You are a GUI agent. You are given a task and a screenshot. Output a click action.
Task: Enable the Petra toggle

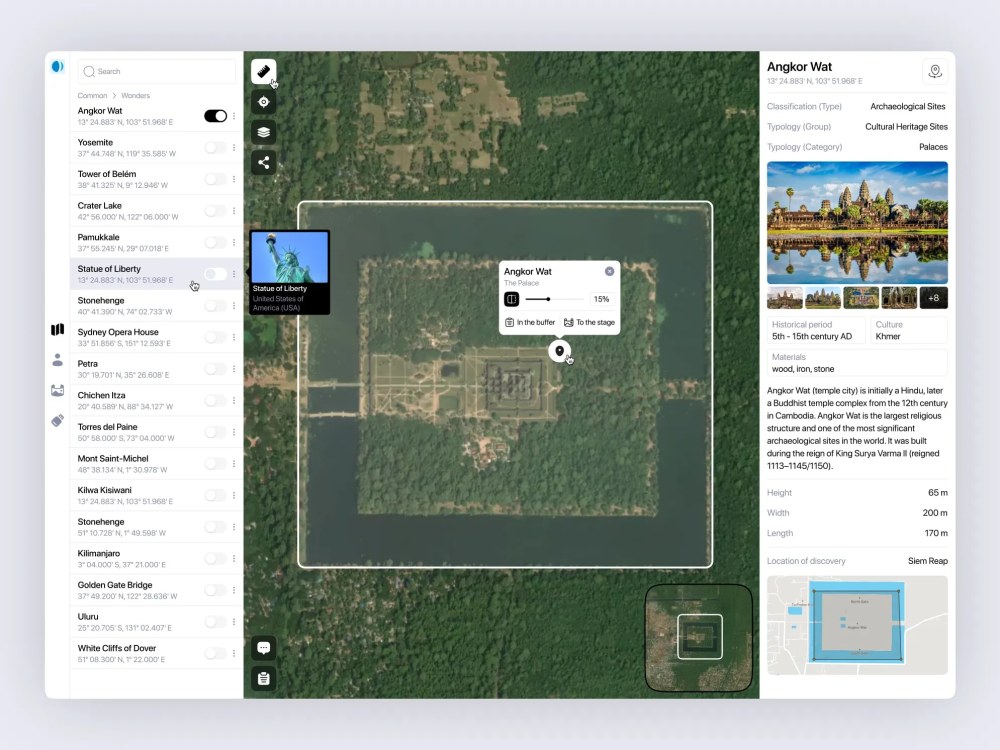216,369
